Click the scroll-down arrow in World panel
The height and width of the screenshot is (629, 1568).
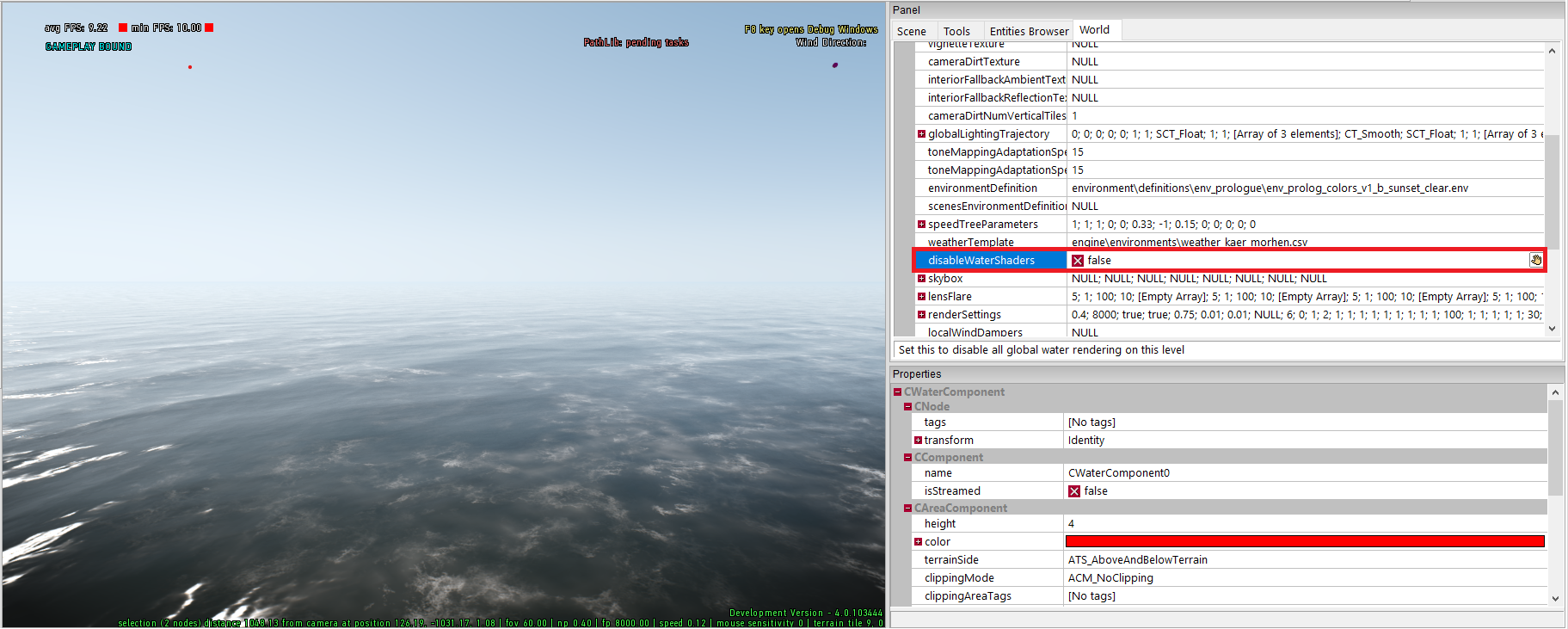pyautogui.click(x=1552, y=329)
